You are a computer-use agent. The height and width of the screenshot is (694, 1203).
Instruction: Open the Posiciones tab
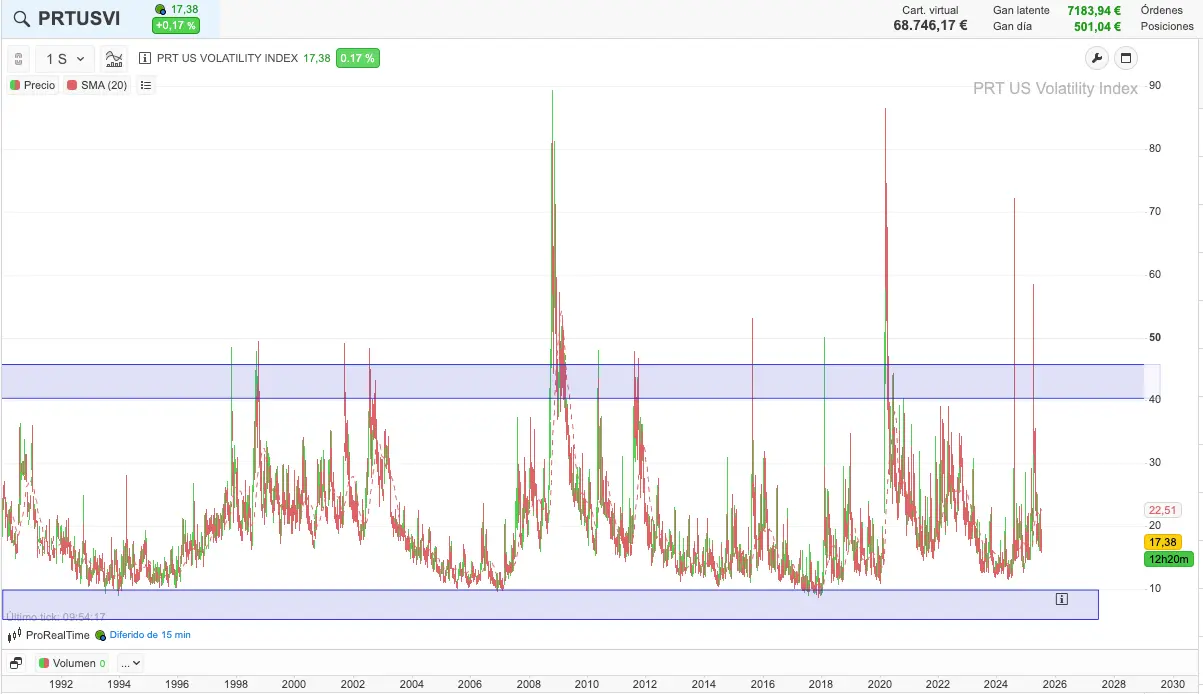1167,26
